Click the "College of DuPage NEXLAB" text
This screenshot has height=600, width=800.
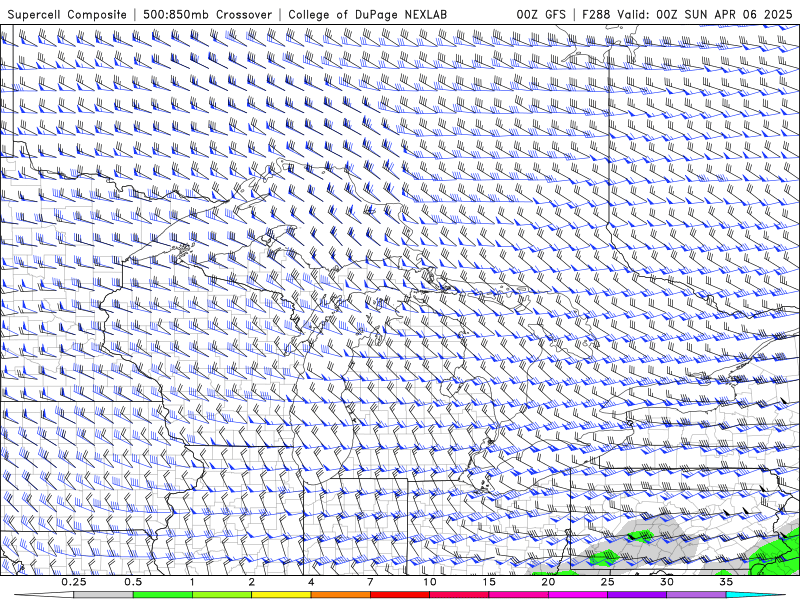coord(367,15)
